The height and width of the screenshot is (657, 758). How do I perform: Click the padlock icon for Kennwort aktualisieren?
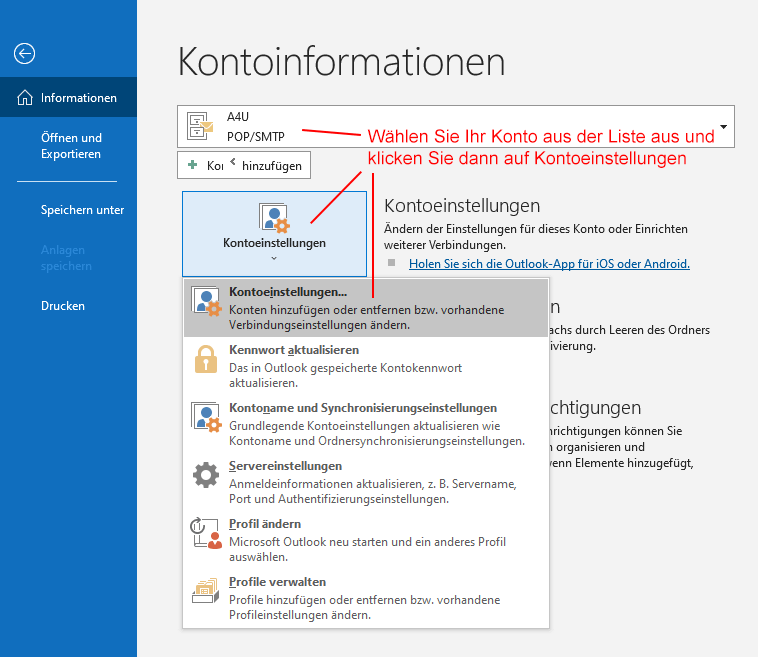[206, 360]
